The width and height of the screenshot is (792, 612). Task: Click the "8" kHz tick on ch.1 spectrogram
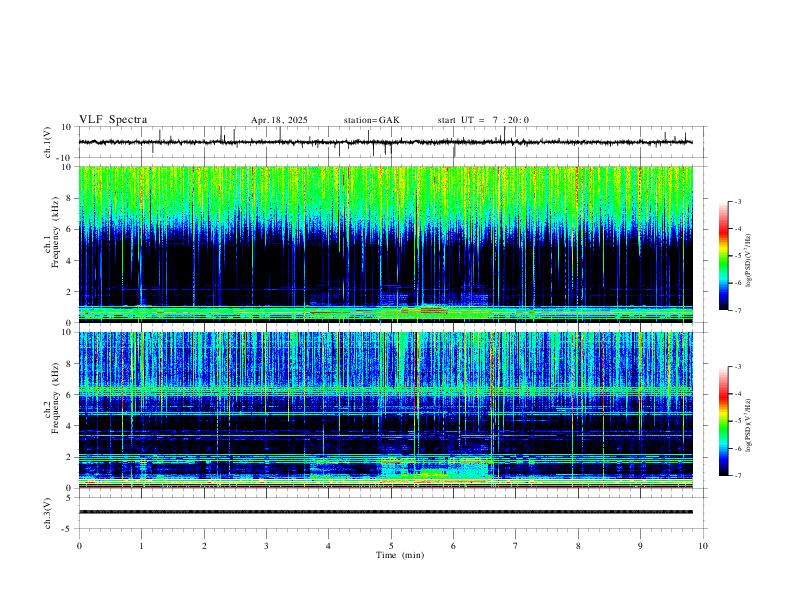tap(70, 198)
